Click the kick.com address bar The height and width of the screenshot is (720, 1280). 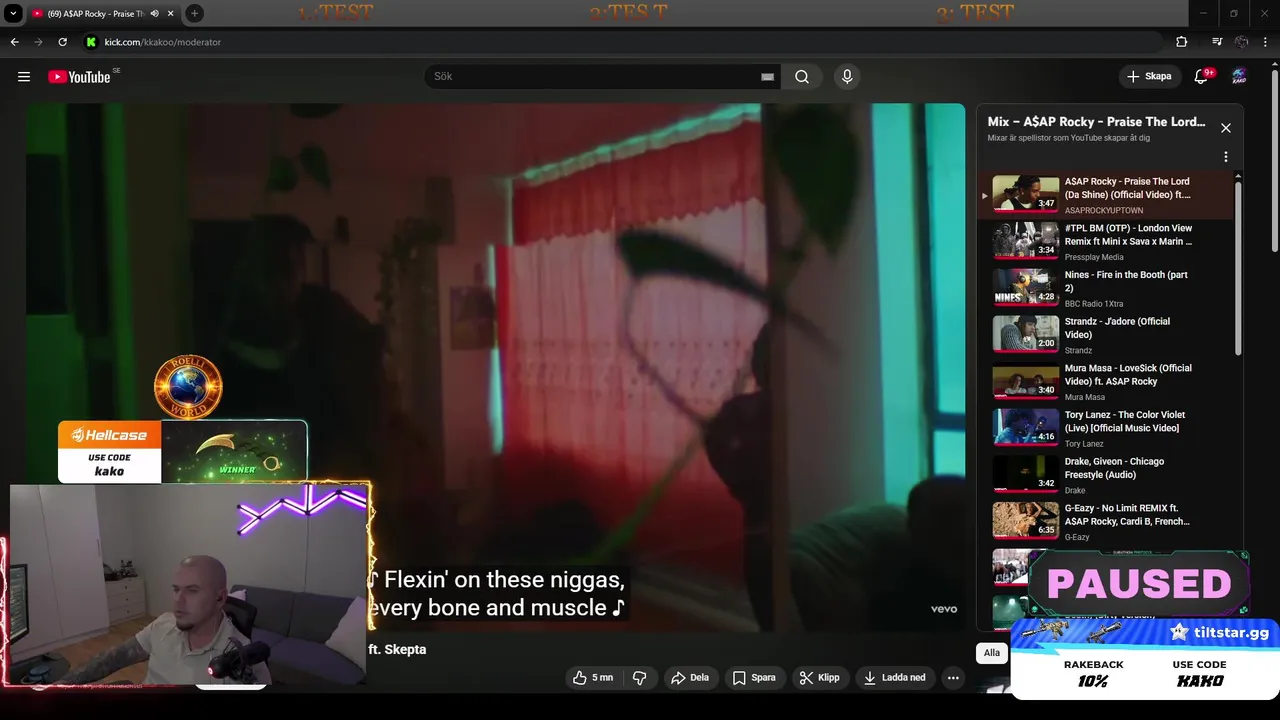point(620,42)
